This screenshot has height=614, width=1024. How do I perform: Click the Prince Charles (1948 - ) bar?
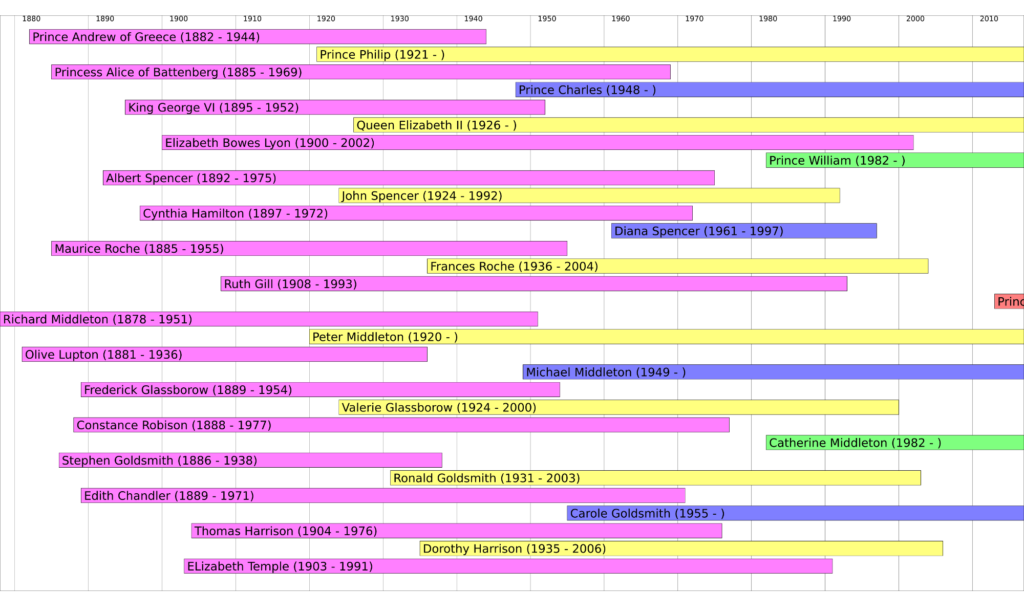[x=769, y=89]
